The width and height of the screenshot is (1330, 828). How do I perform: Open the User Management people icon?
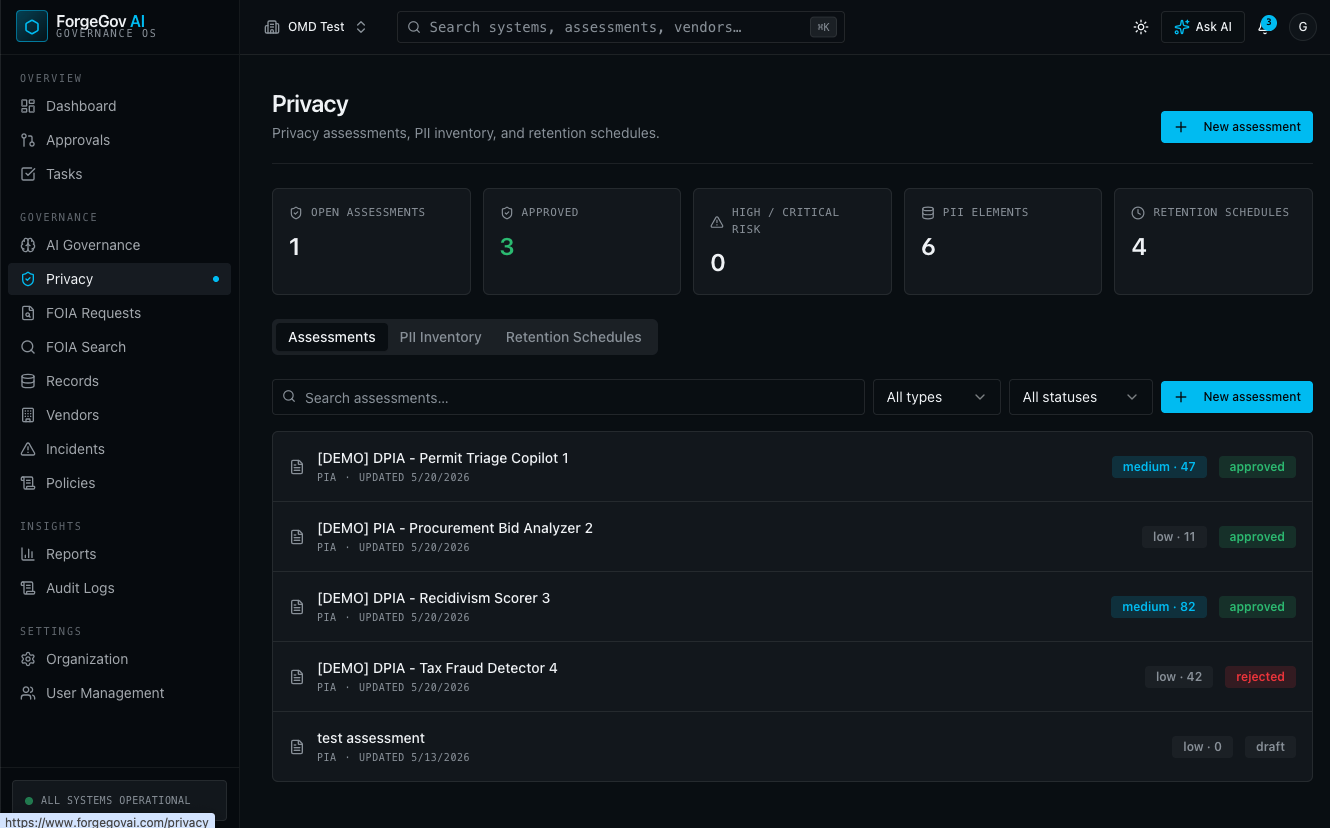[28, 693]
